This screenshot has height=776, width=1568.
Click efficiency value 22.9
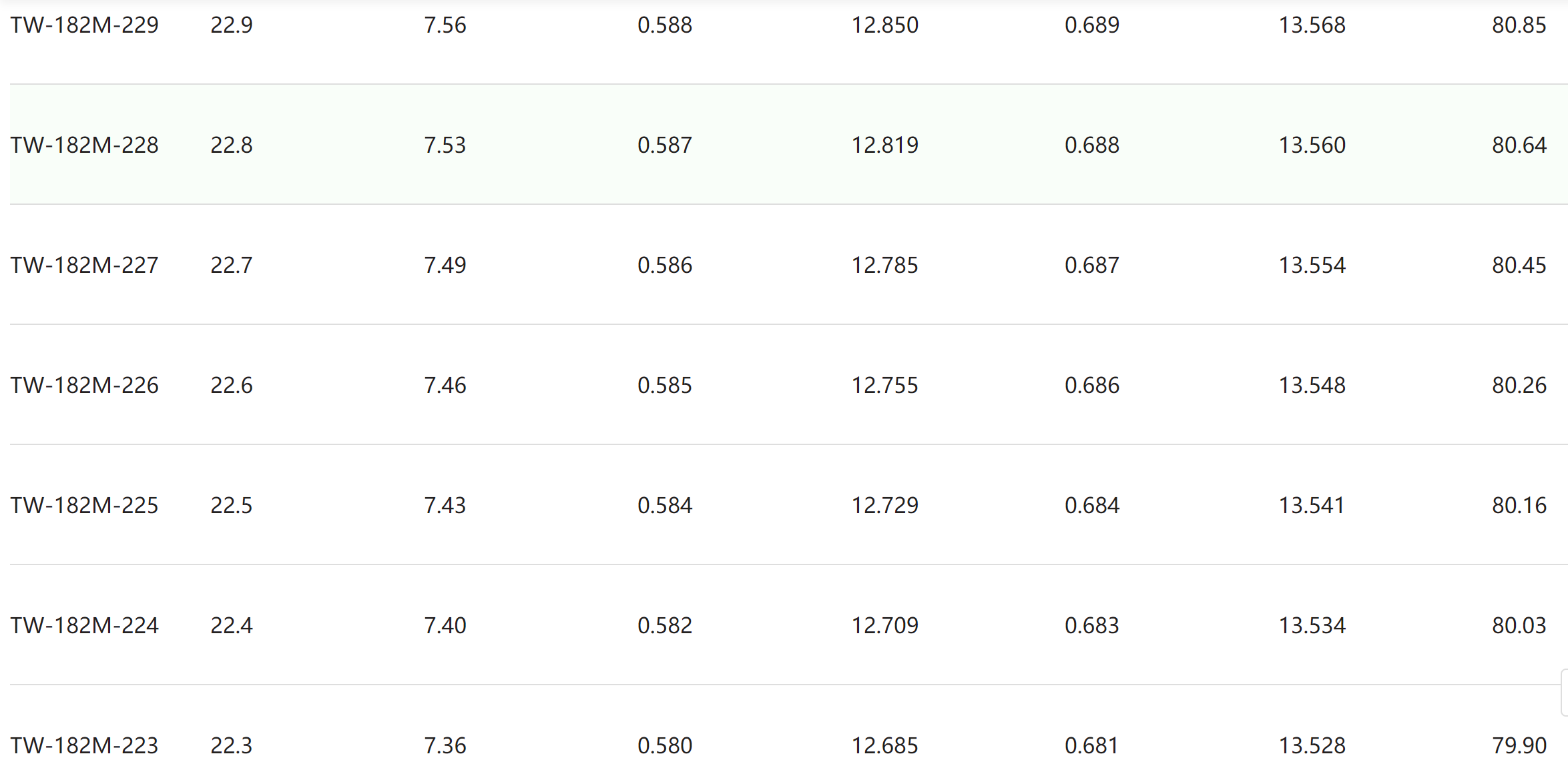coord(232,25)
